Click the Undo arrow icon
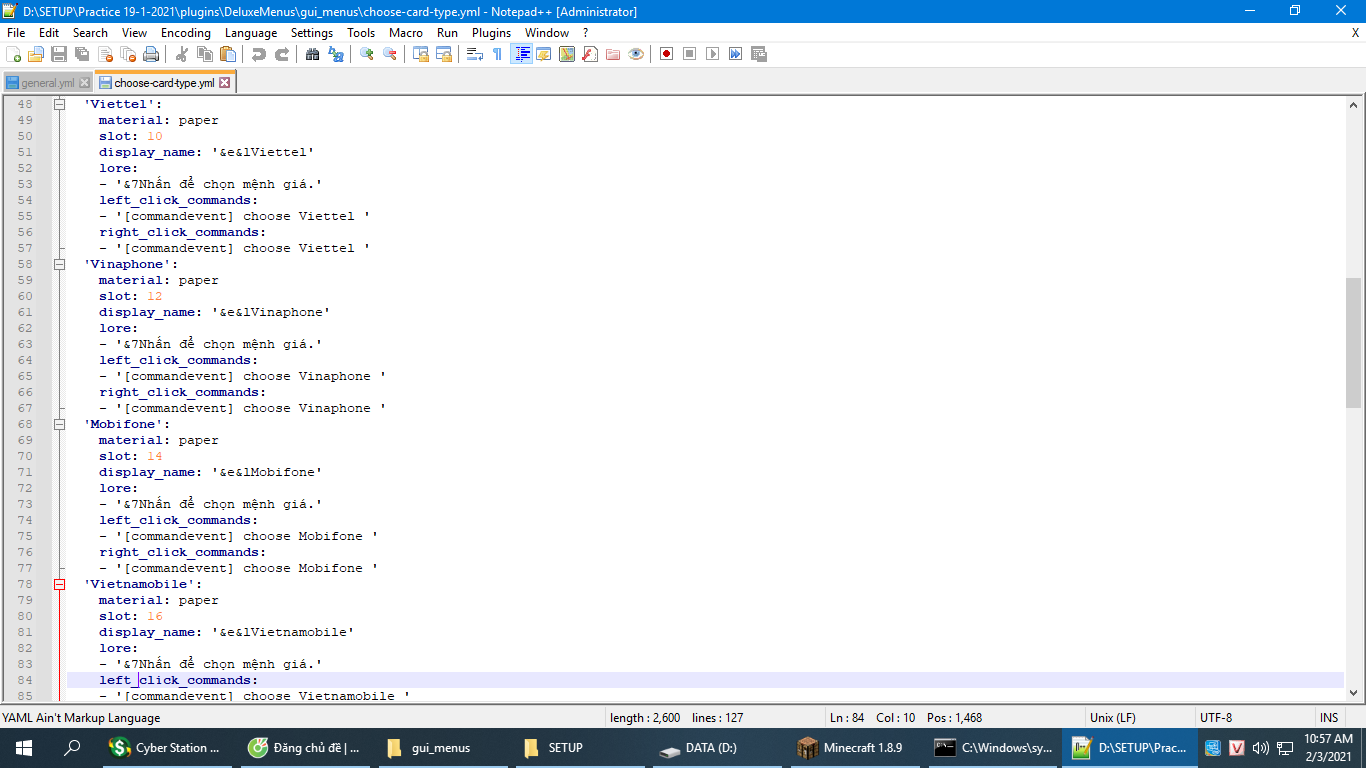Screen dimensions: 1366x768 coord(259,54)
